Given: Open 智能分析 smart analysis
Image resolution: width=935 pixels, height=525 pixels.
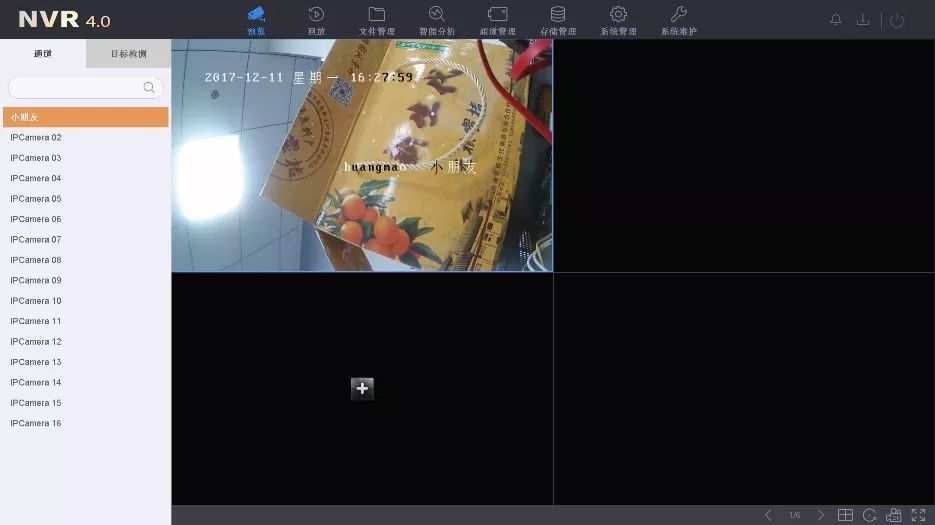Looking at the screenshot, I should coord(436,20).
